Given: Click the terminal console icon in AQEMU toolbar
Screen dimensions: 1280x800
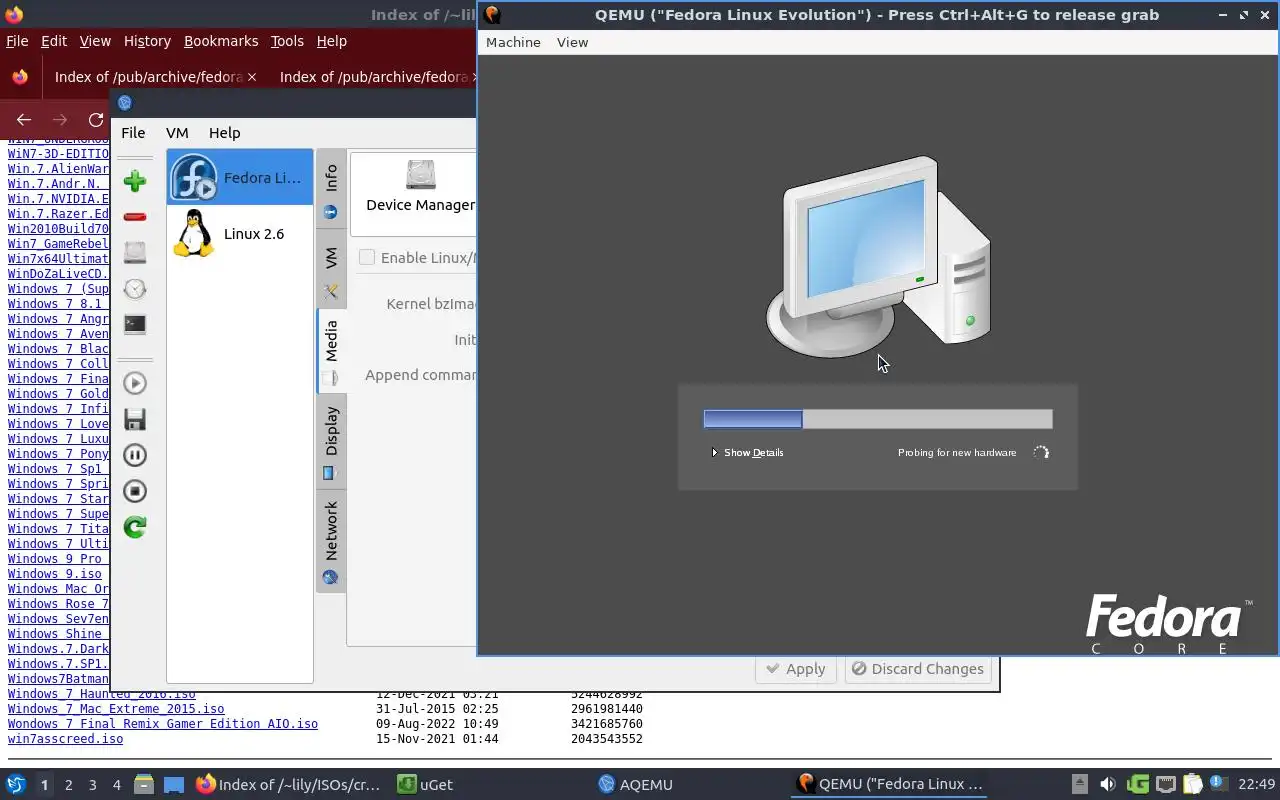Looking at the screenshot, I should pos(135,325).
